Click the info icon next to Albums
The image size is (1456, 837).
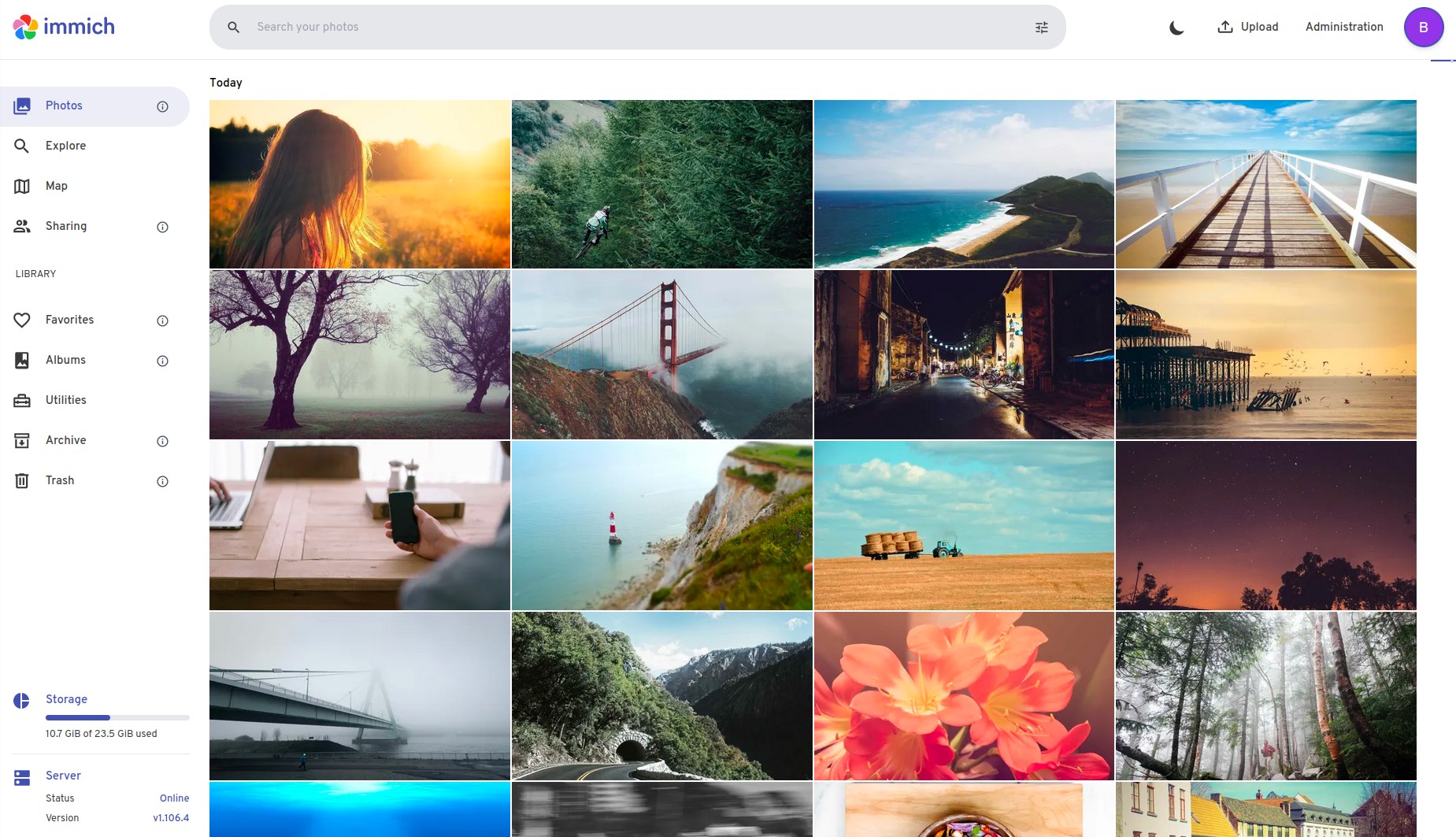[x=162, y=361]
